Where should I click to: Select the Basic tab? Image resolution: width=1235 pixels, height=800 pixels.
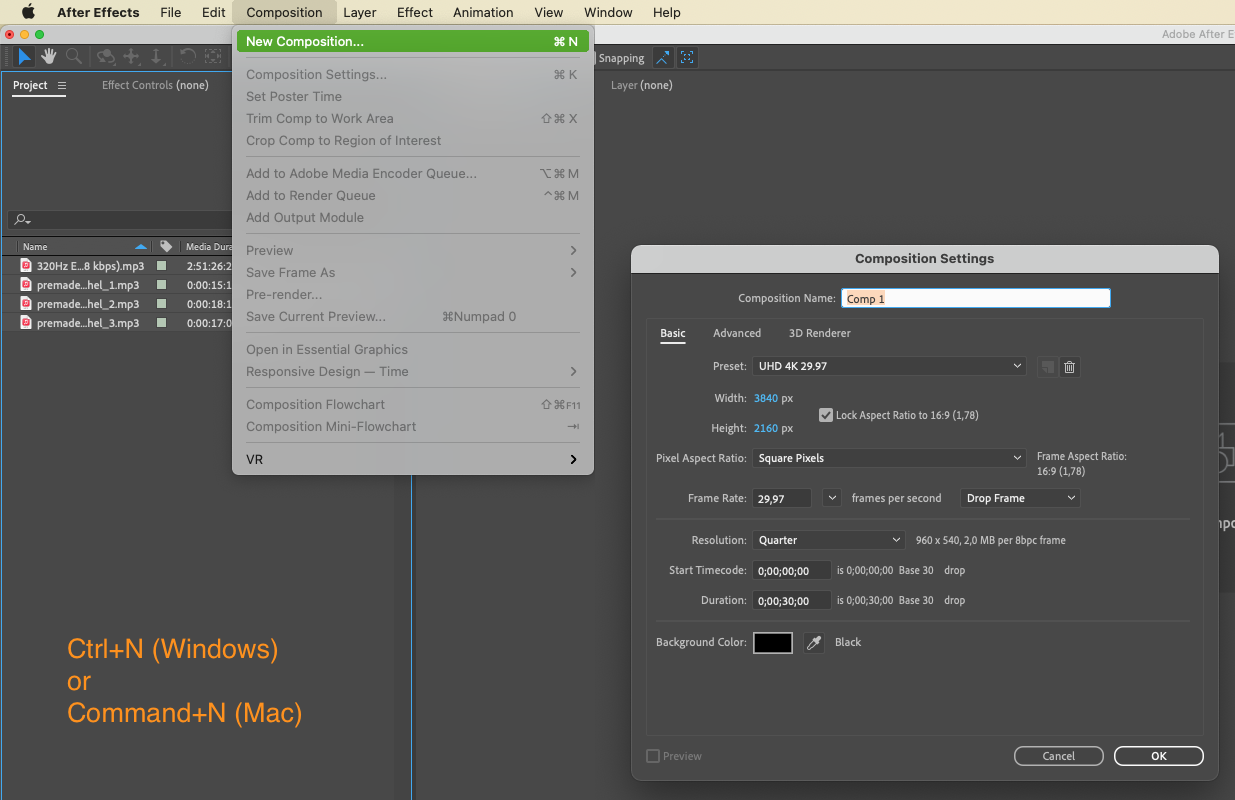(x=673, y=333)
